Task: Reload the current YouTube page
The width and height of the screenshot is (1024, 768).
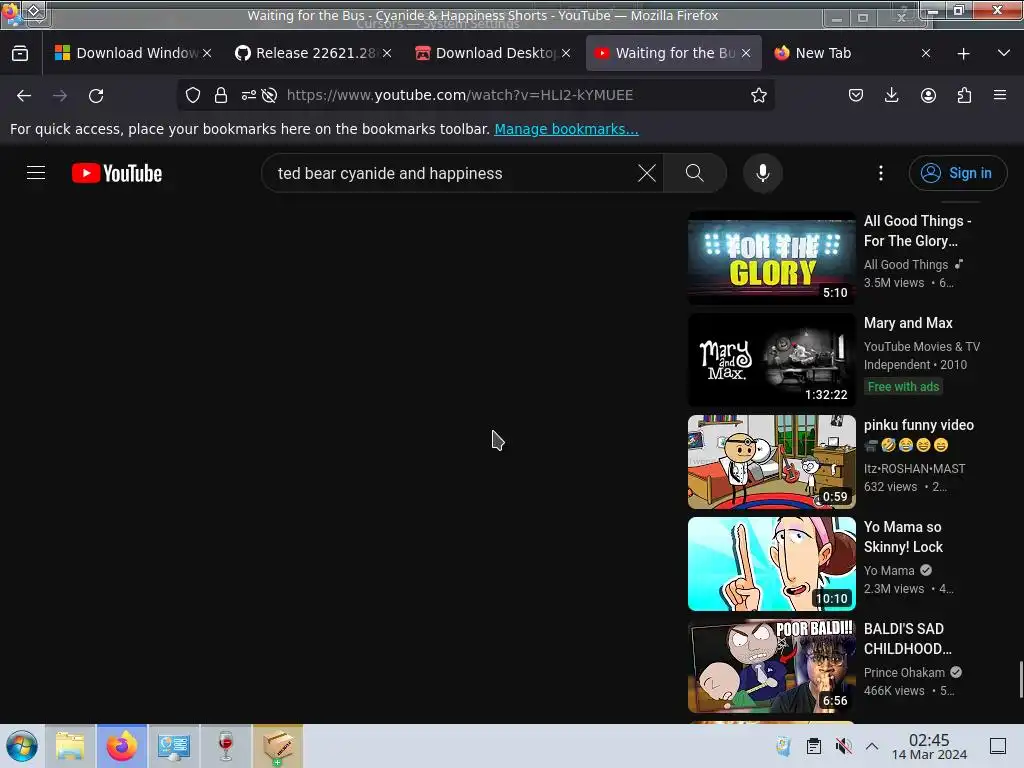Action: [96, 95]
